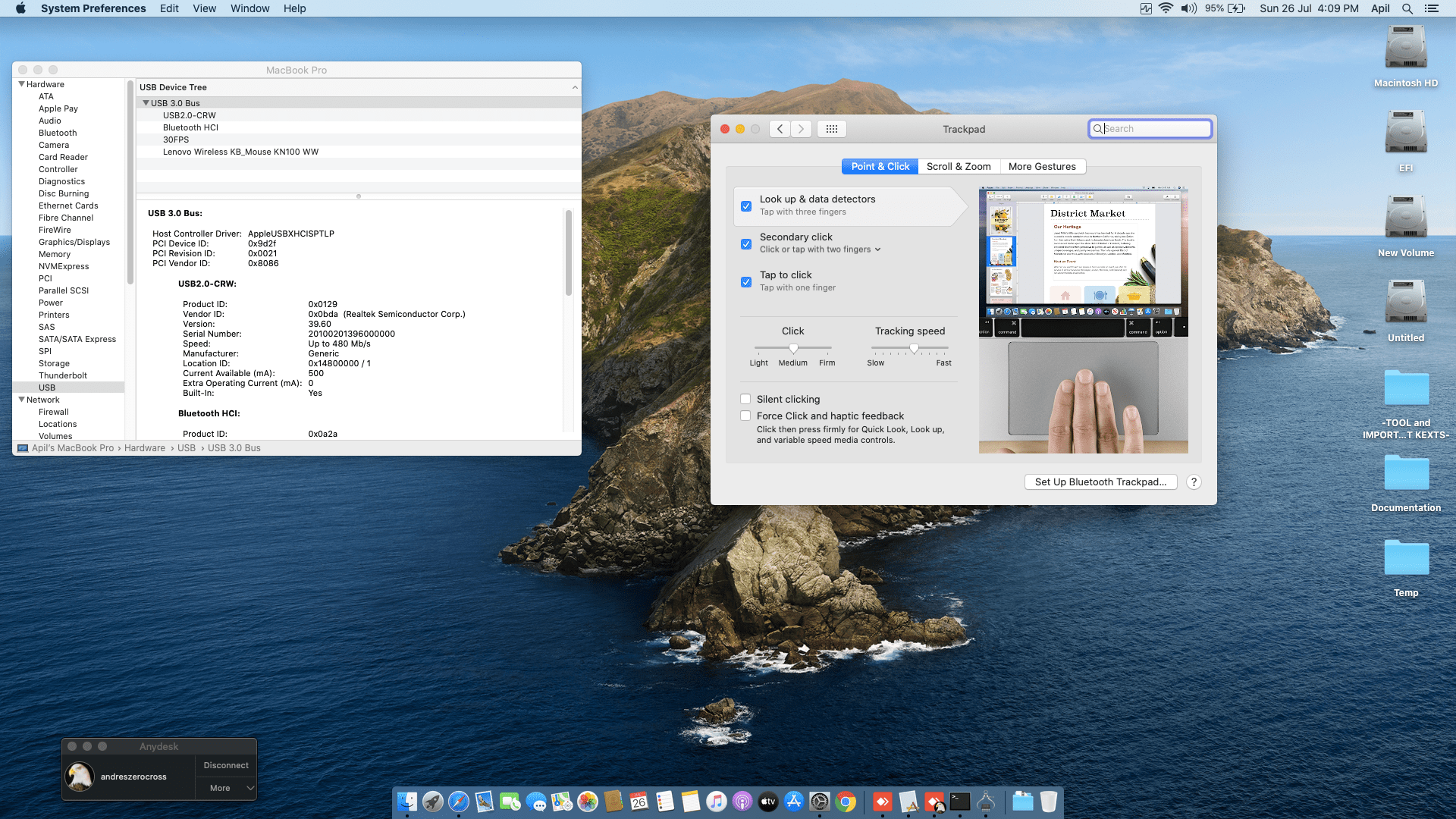Screen dimensions: 1456x819
Task: Toggle the Secondary click checkbox
Action: pos(746,243)
